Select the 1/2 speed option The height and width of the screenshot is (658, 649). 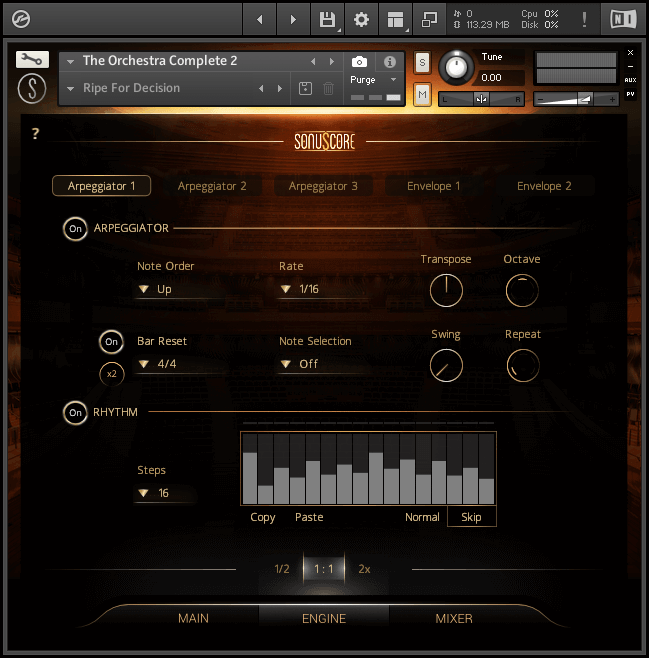pyautogui.click(x=282, y=569)
